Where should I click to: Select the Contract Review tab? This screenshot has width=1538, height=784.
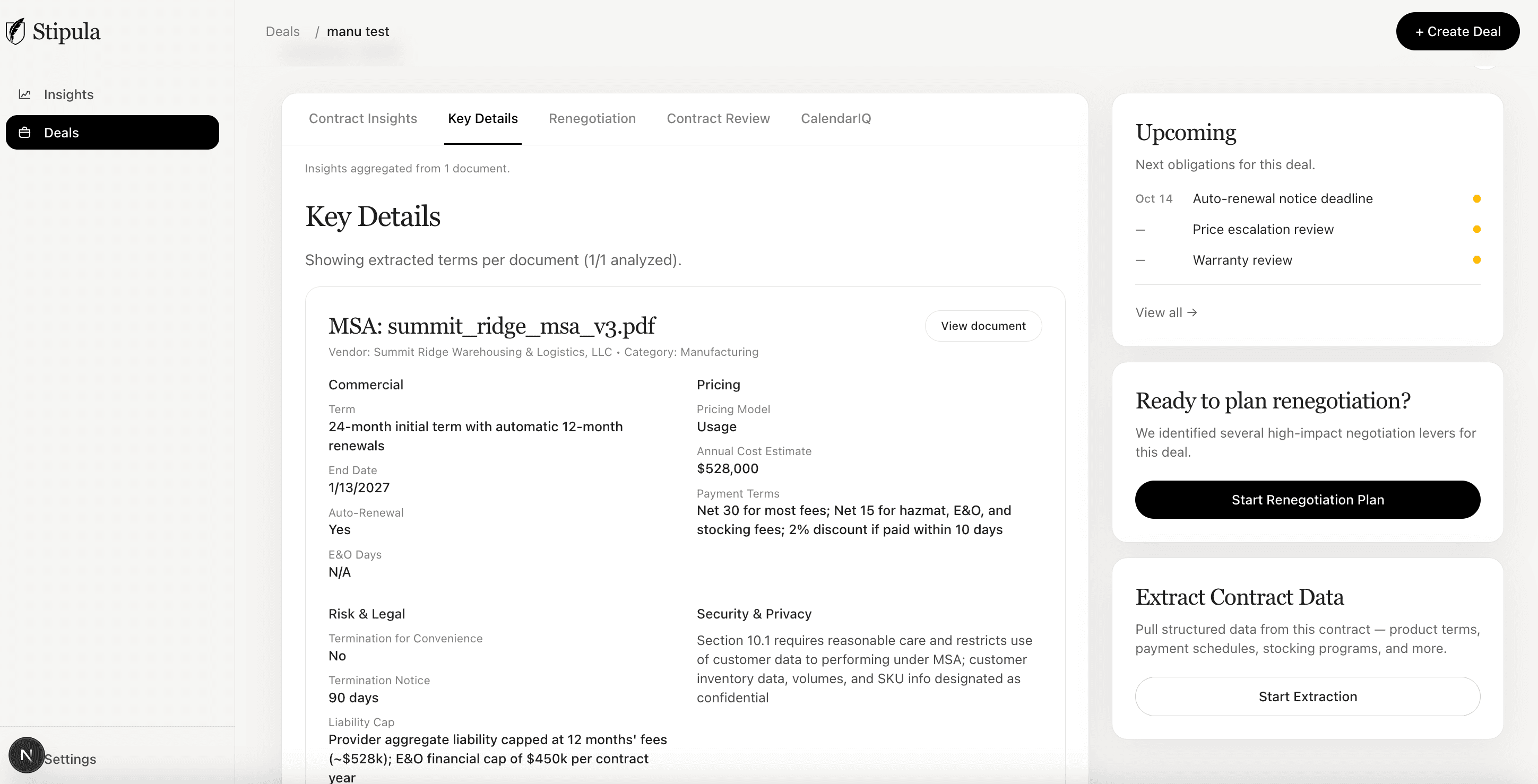(718, 118)
